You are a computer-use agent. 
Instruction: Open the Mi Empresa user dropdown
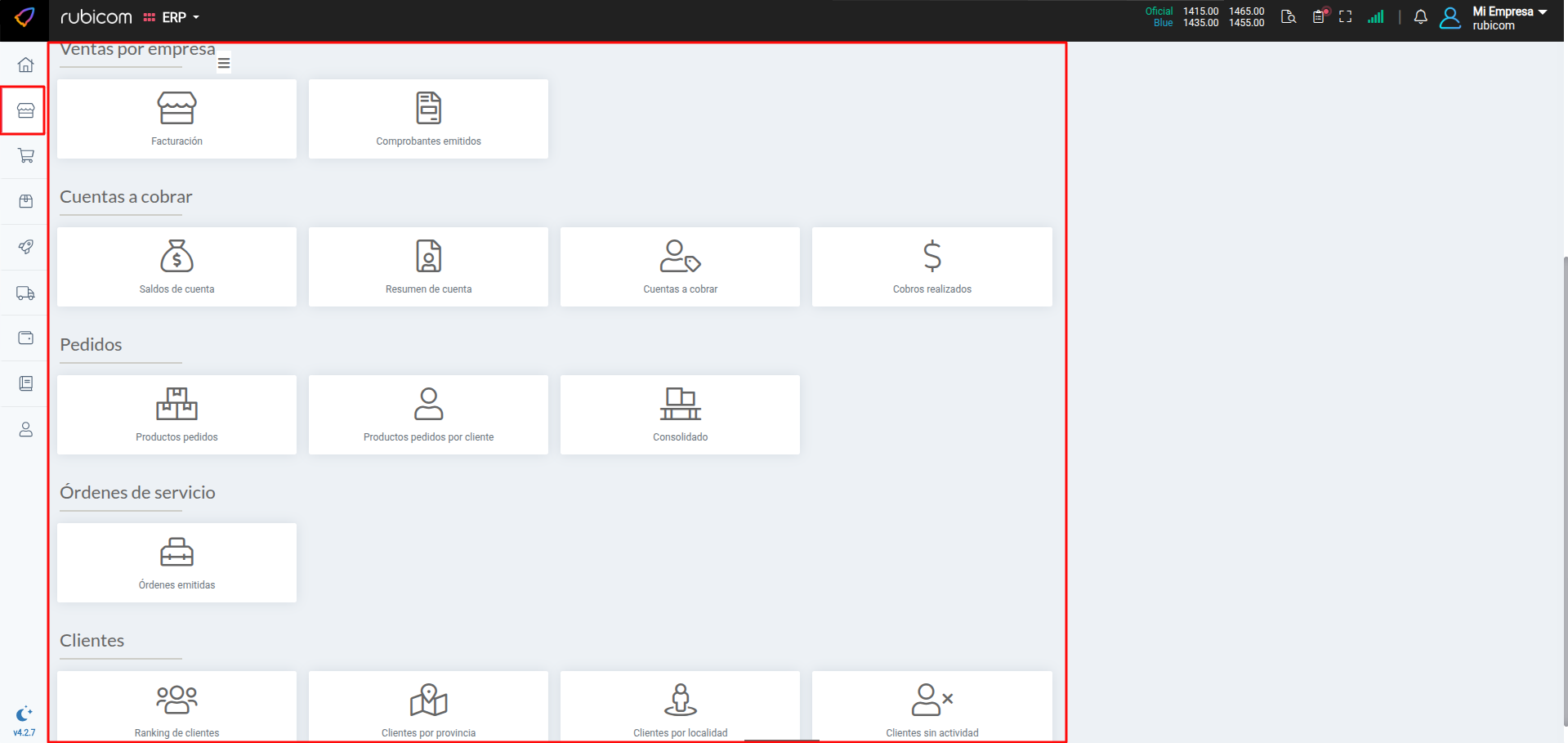coord(1508,17)
